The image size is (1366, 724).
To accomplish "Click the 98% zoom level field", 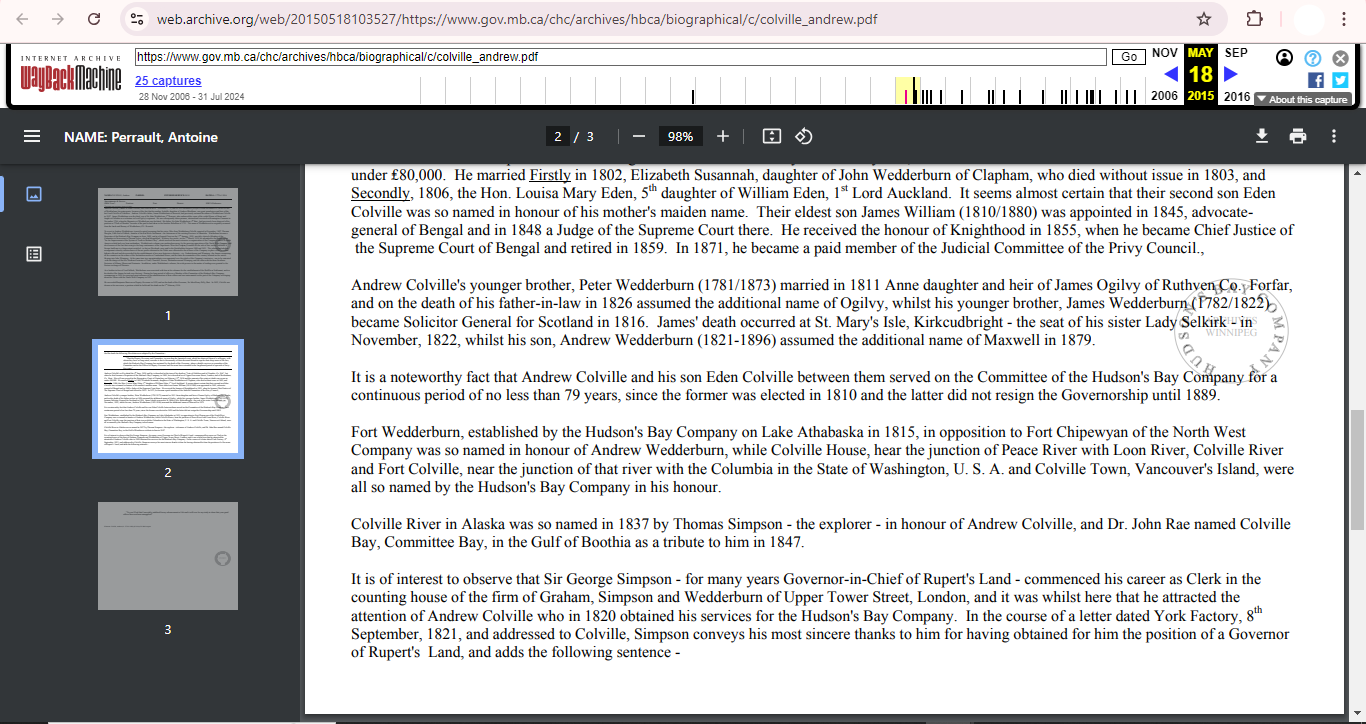I will coord(681,137).
